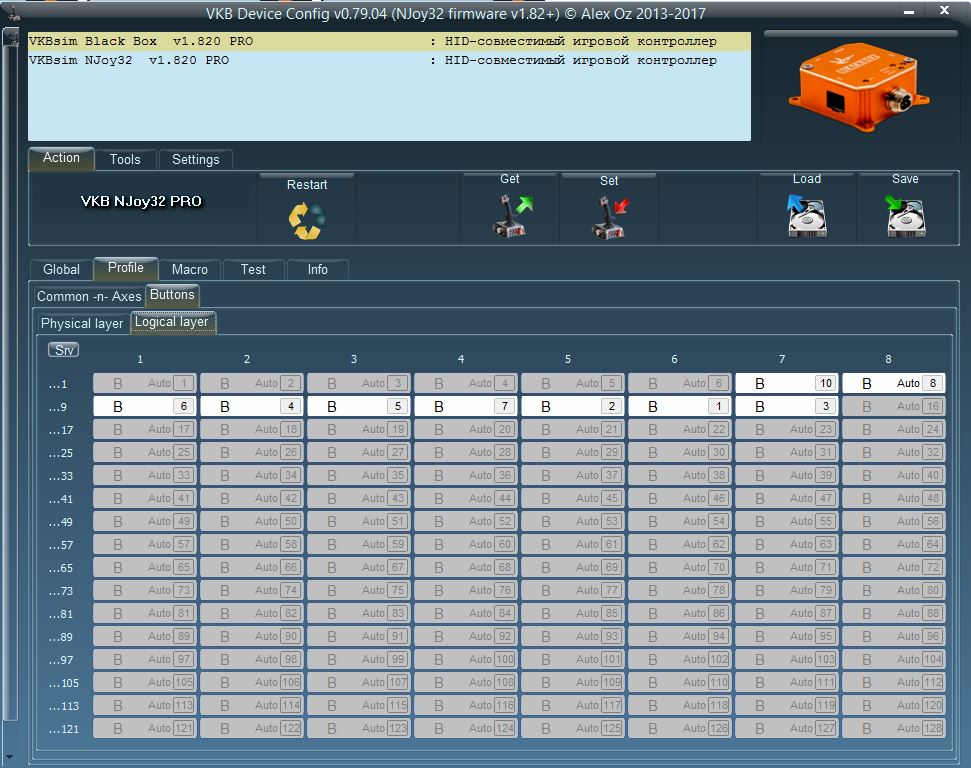The image size is (971, 768).
Task: Click Auto button cell 65
Action: (x=145, y=567)
